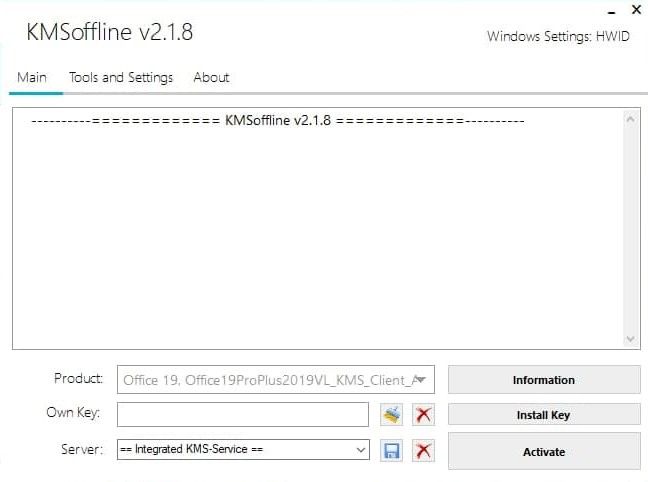
Task: Focus the Own Key text field
Action: click(x=243, y=415)
